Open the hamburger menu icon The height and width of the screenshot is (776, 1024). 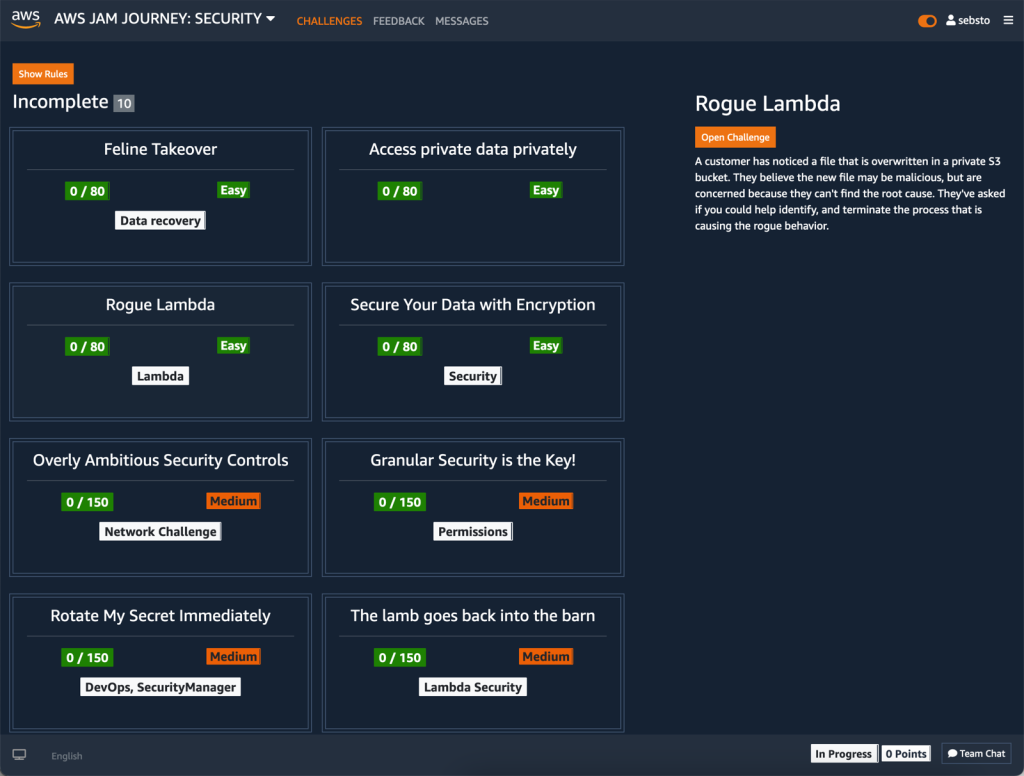1008,20
